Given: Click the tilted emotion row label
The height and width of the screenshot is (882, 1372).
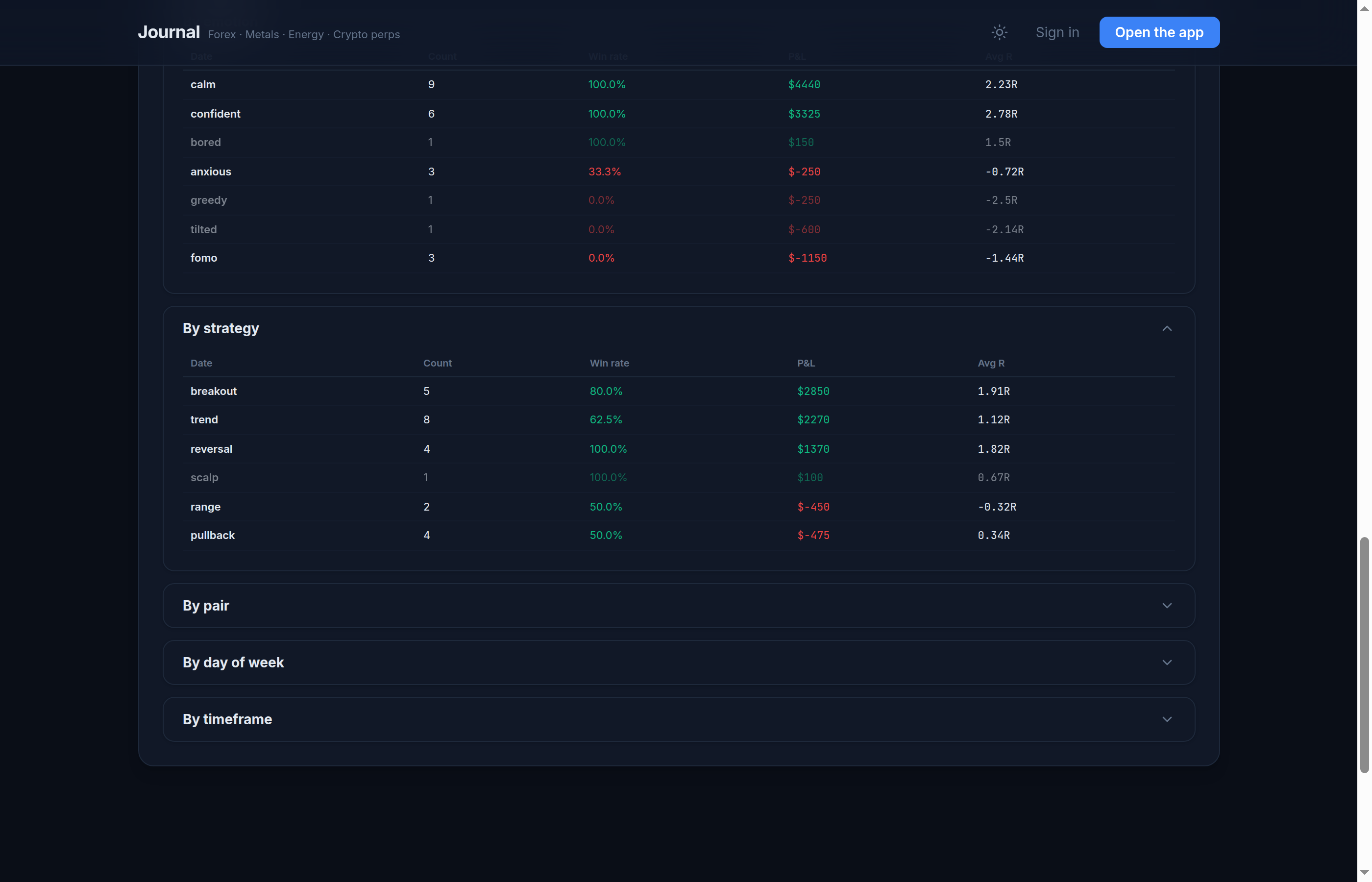Looking at the screenshot, I should [204, 230].
